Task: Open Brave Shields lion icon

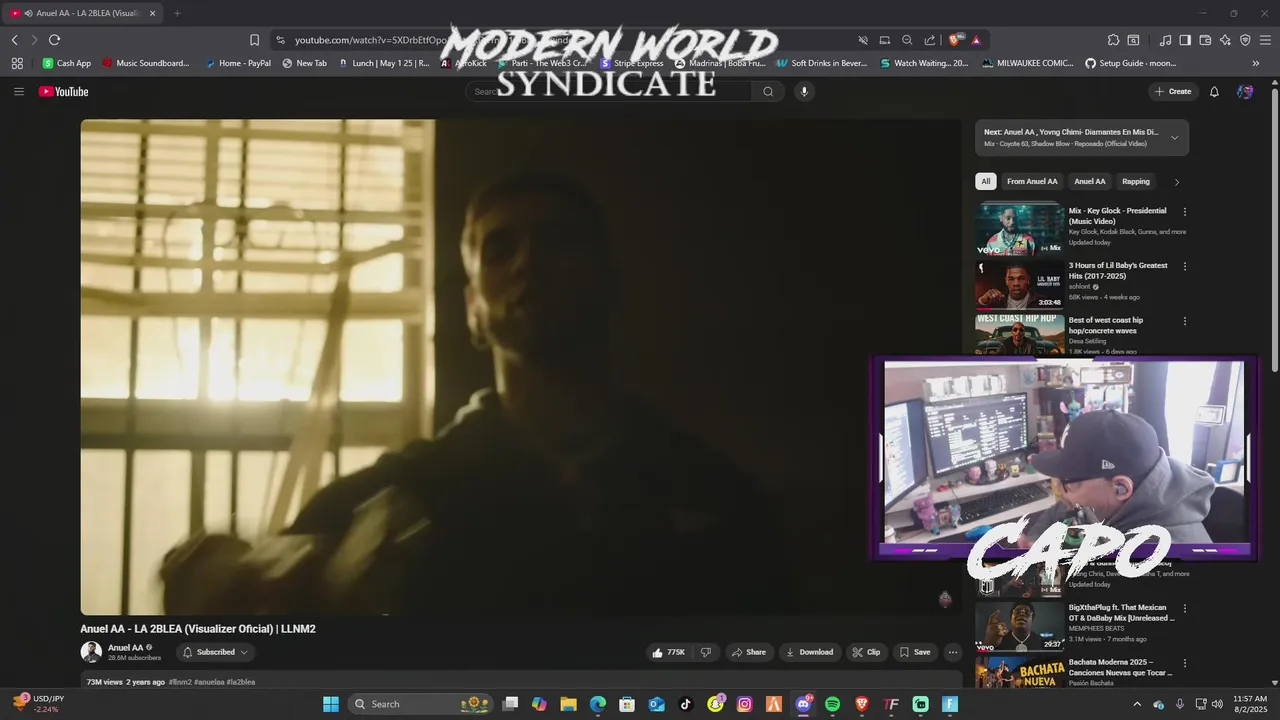Action: click(954, 40)
